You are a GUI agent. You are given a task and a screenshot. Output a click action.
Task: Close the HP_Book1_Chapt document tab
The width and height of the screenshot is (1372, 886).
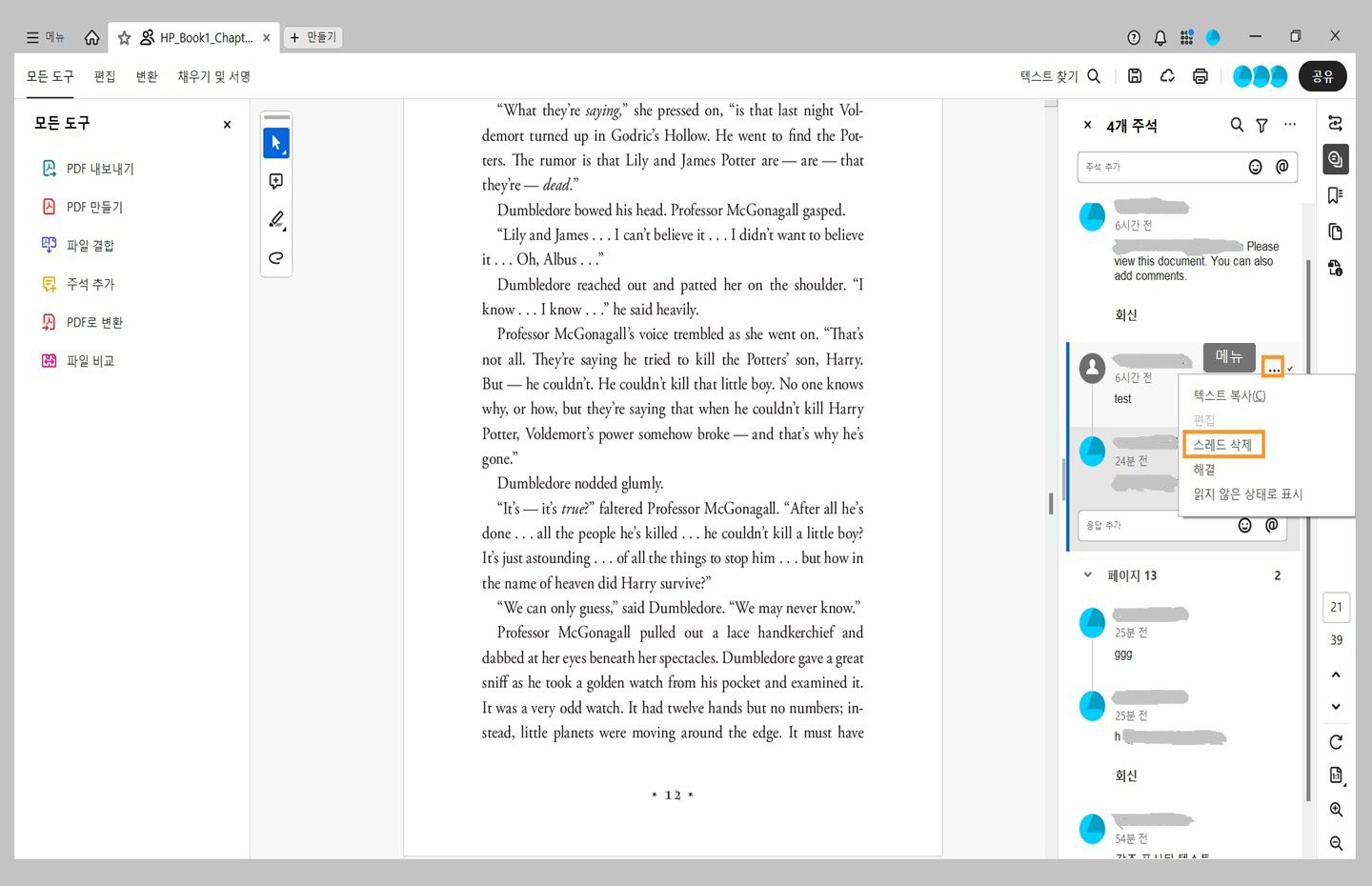click(267, 38)
